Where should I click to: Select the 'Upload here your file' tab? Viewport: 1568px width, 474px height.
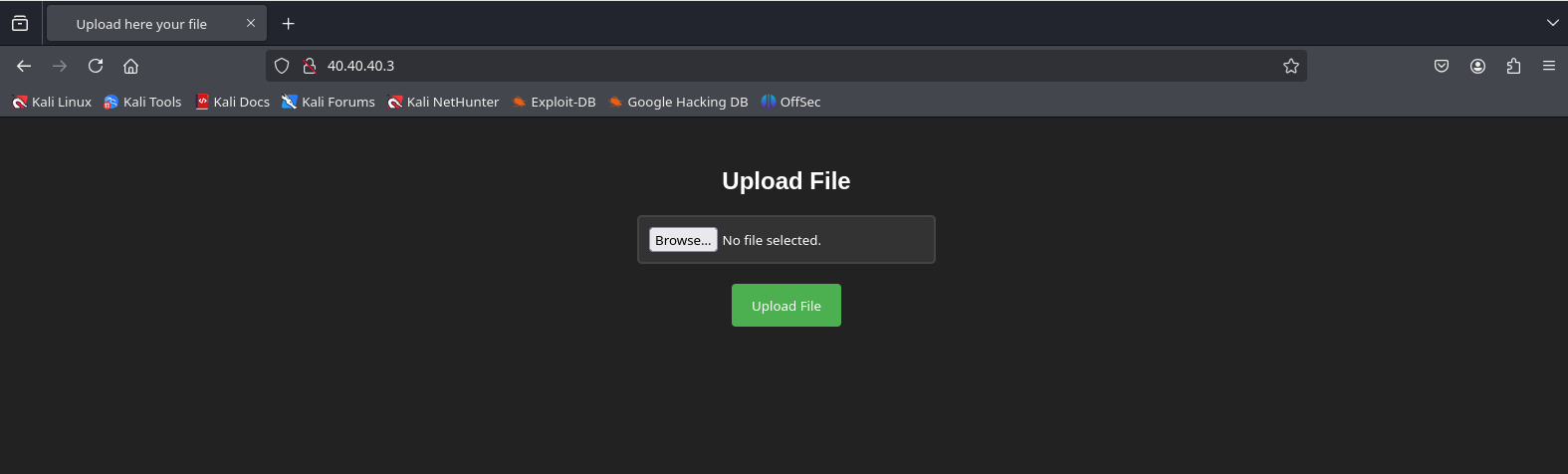coord(141,24)
